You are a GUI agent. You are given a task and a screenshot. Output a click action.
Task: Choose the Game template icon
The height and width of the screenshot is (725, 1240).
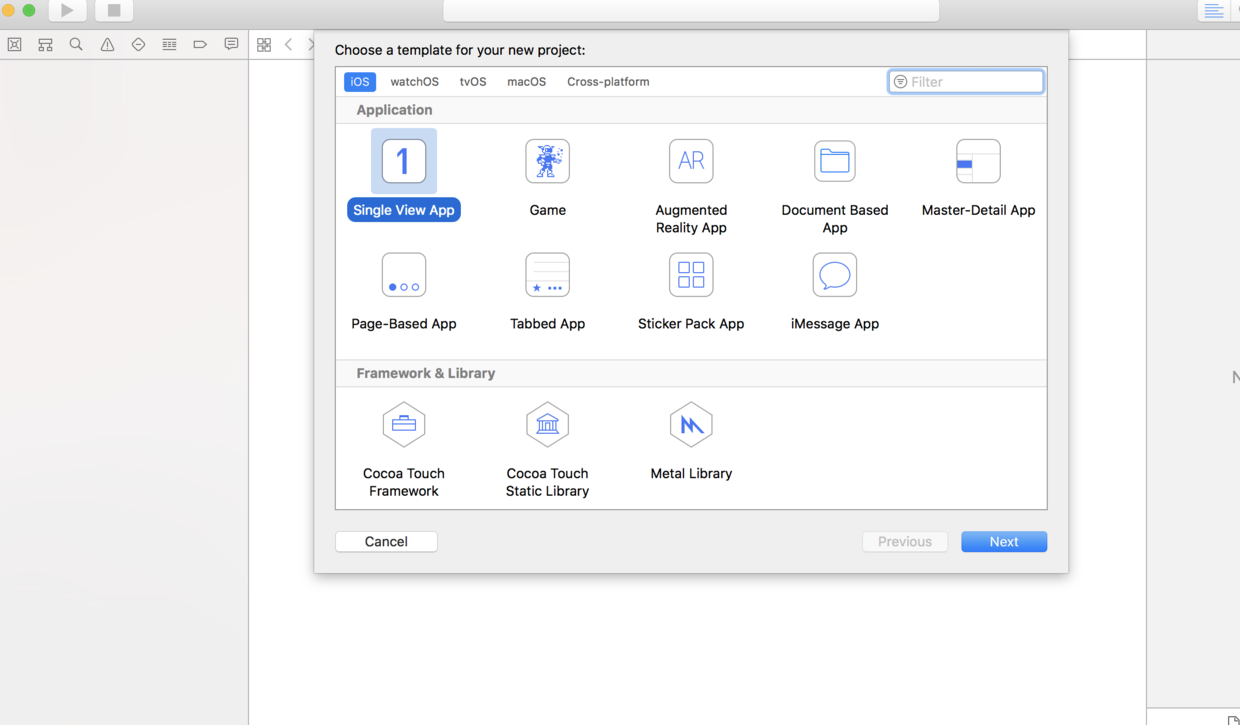pyautogui.click(x=547, y=161)
